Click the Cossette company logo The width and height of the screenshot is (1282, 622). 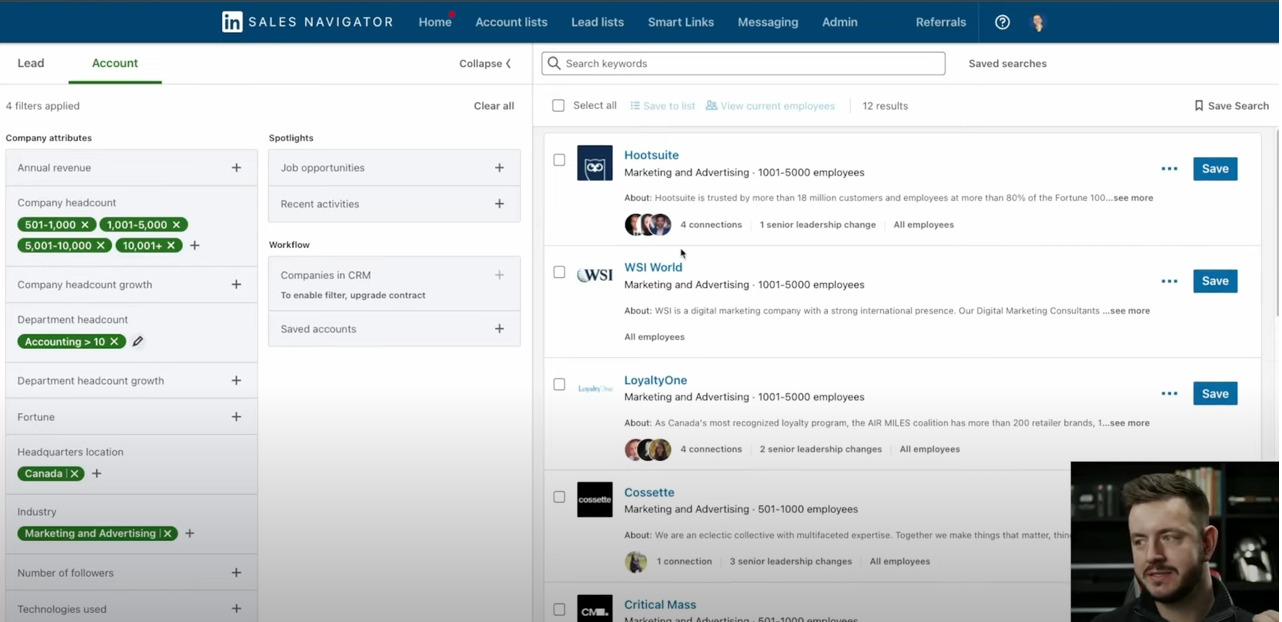point(595,500)
